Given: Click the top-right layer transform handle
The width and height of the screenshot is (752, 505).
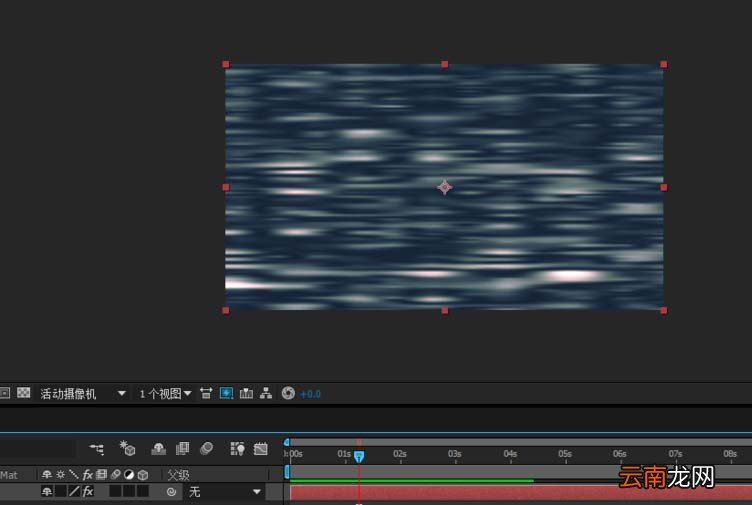Looking at the screenshot, I should pos(664,64).
